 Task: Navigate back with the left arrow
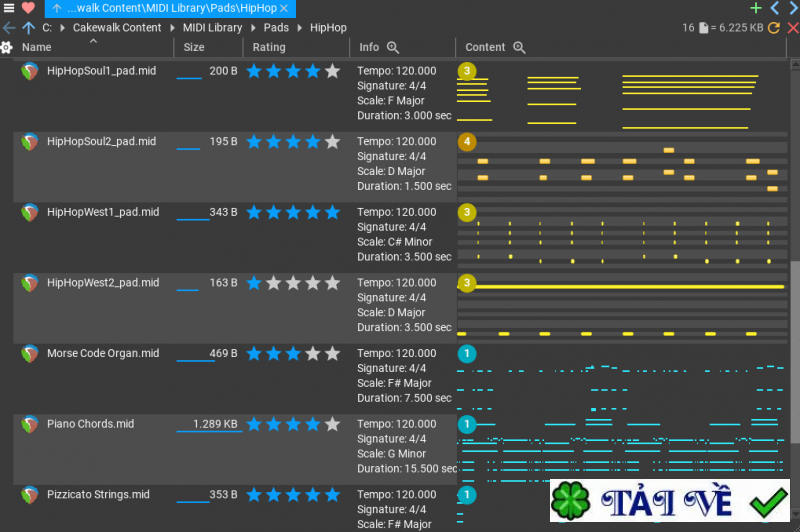tap(9, 28)
